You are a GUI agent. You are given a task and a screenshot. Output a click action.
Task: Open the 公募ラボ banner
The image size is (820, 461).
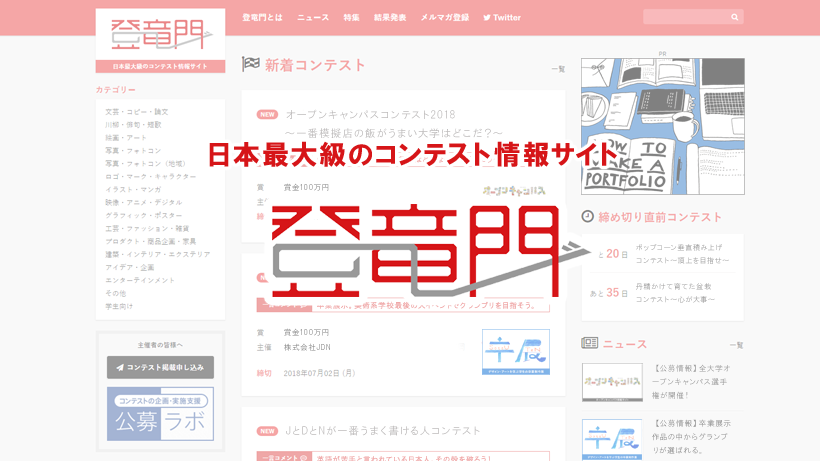(x=160, y=414)
